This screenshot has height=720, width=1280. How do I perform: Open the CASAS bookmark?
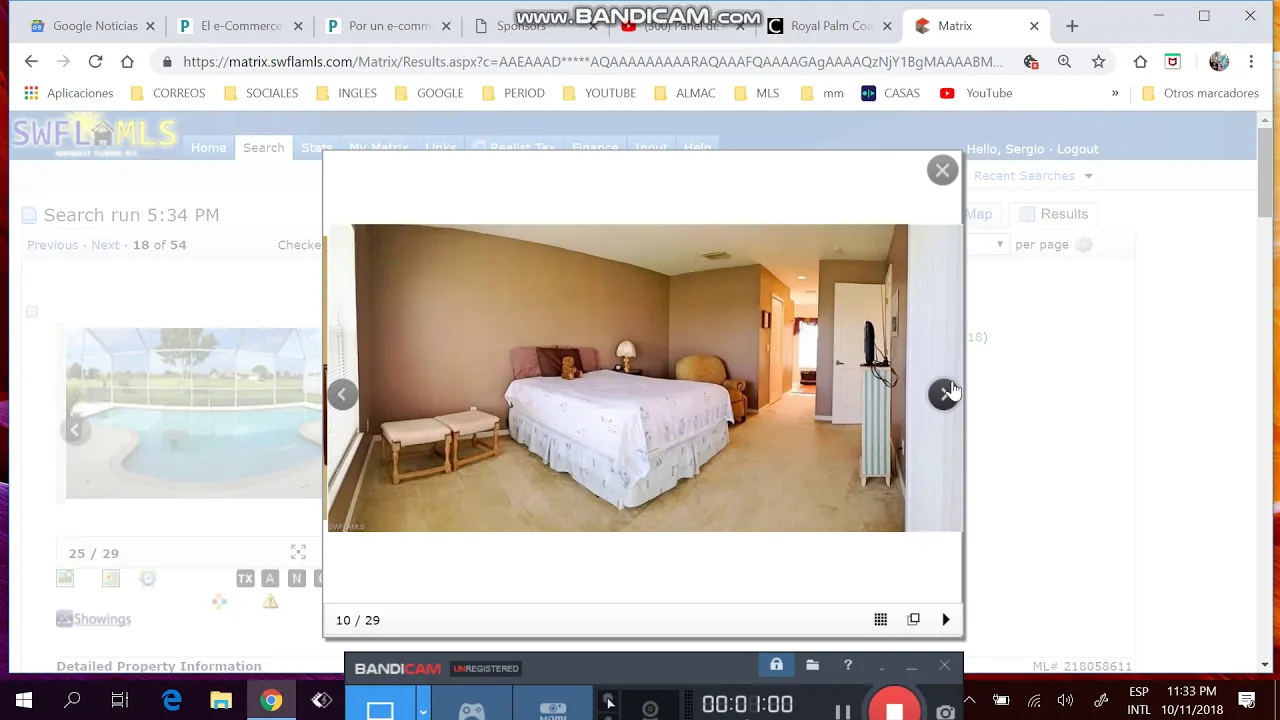[890, 93]
